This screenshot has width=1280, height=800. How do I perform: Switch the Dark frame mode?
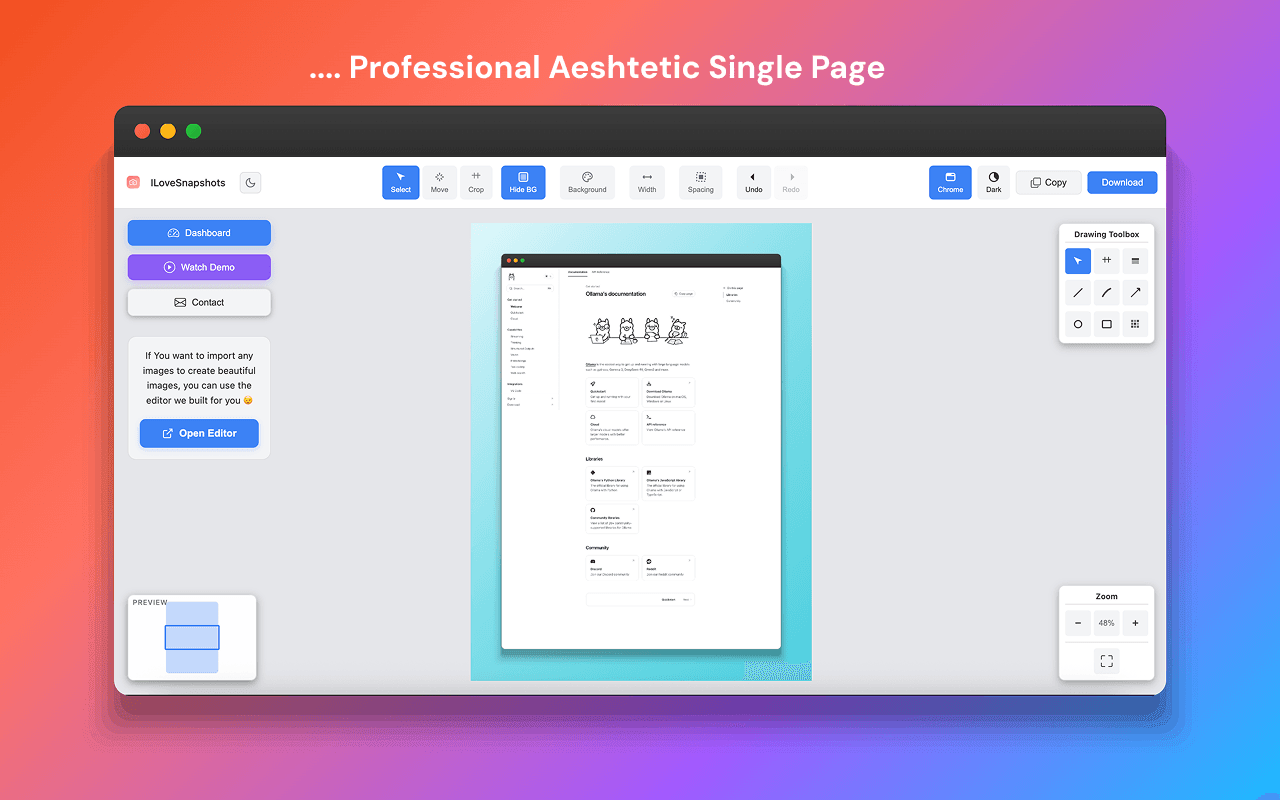(x=993, y=182)
